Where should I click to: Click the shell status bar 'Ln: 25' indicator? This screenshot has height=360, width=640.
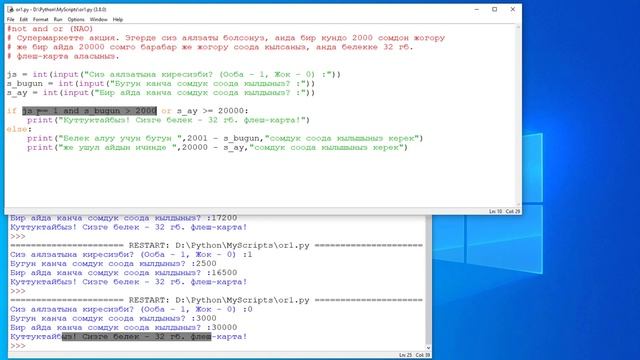coord(405,355)
